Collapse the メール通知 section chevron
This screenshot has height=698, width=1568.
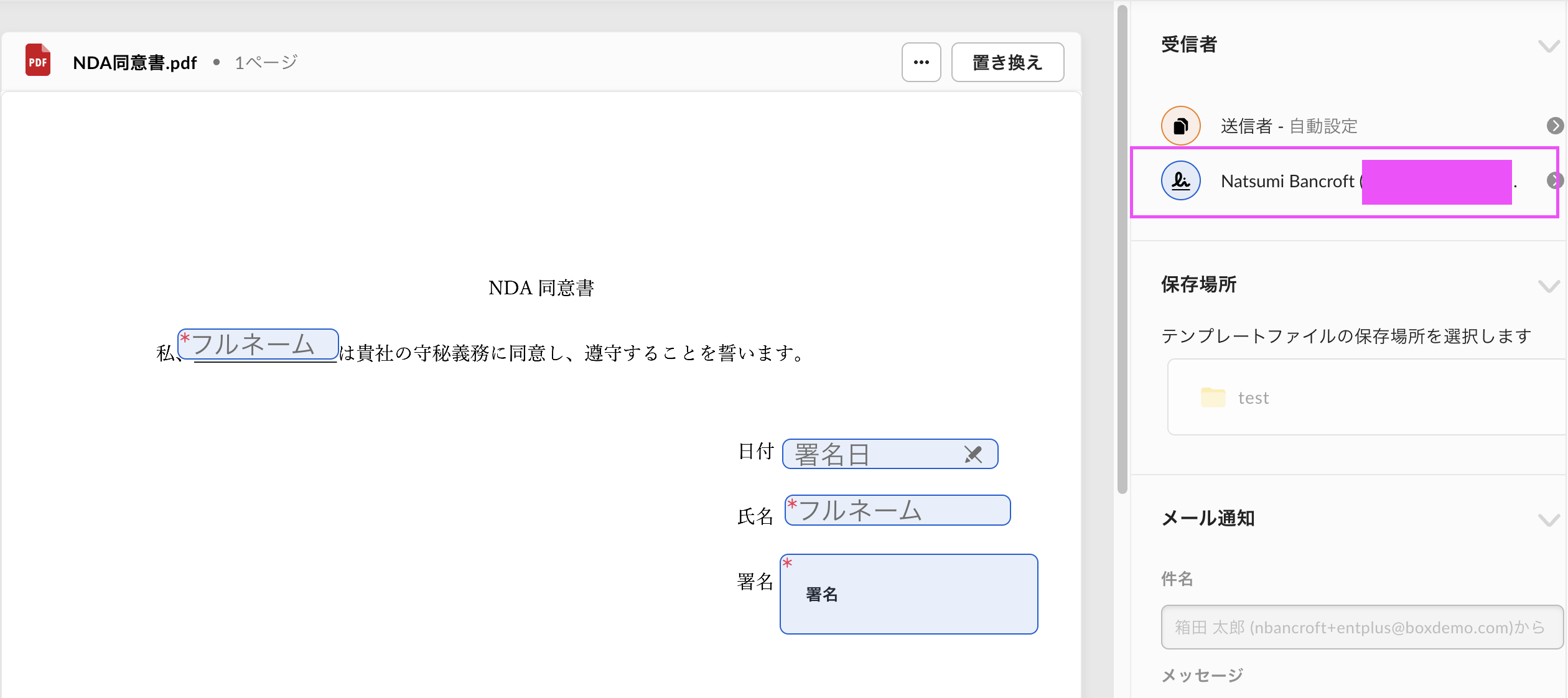(x=1548, y=519)
